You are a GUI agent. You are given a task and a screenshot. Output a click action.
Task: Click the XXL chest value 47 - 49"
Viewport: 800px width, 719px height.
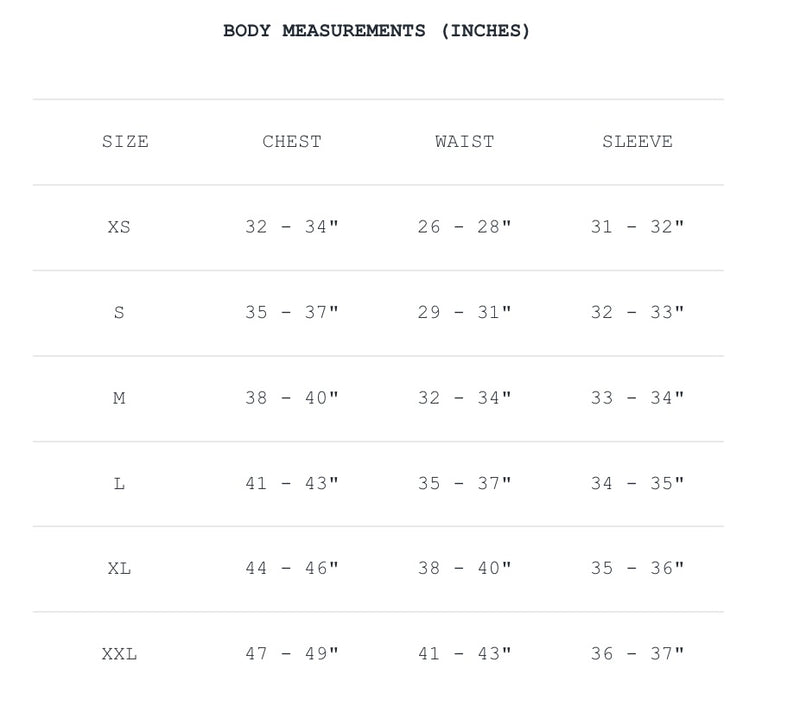point(292,654)
